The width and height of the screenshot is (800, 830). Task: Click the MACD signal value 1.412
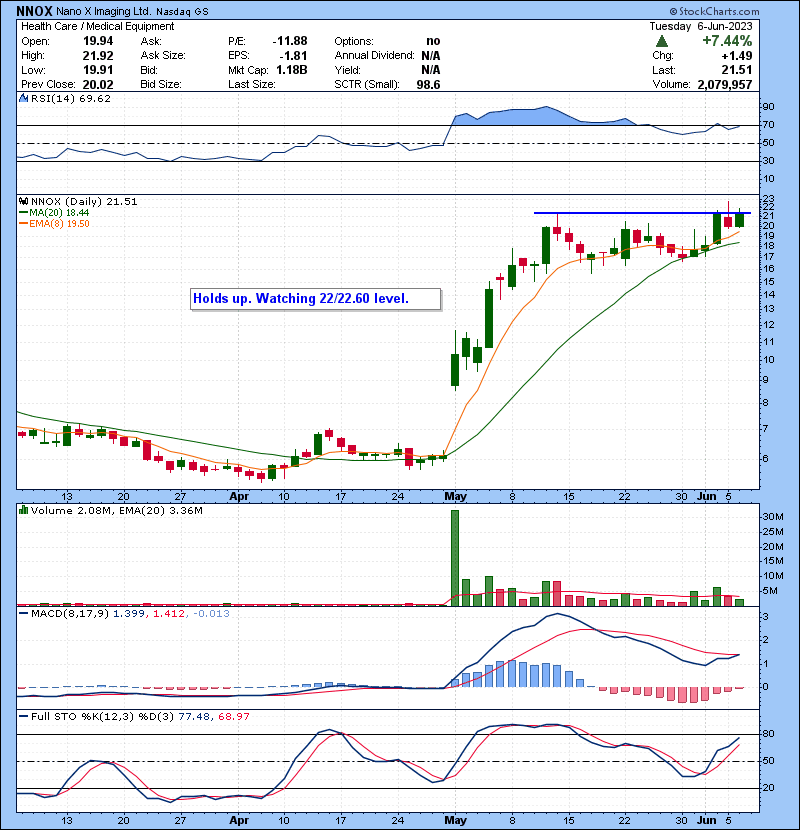click(x=169, y=614)
